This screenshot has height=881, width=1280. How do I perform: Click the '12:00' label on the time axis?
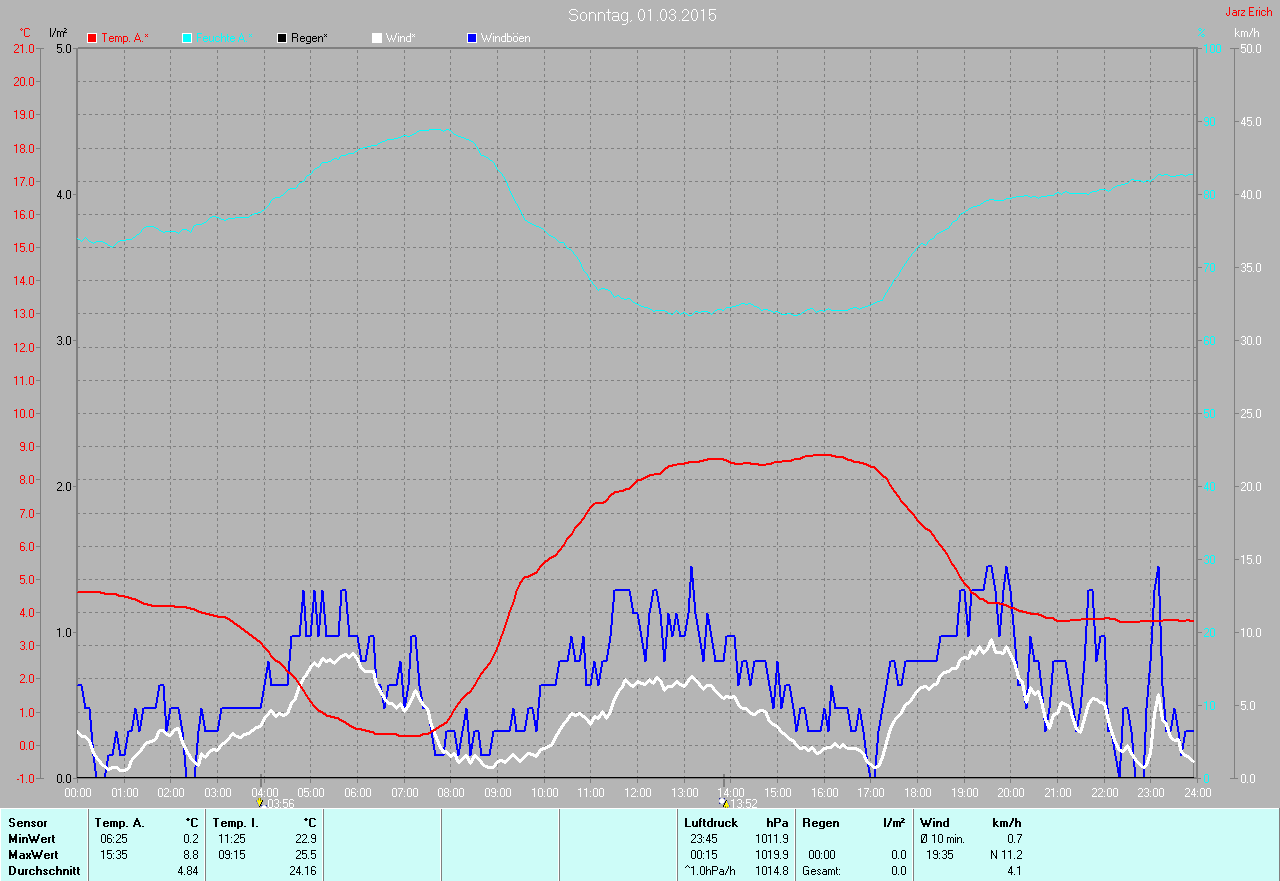638,792
